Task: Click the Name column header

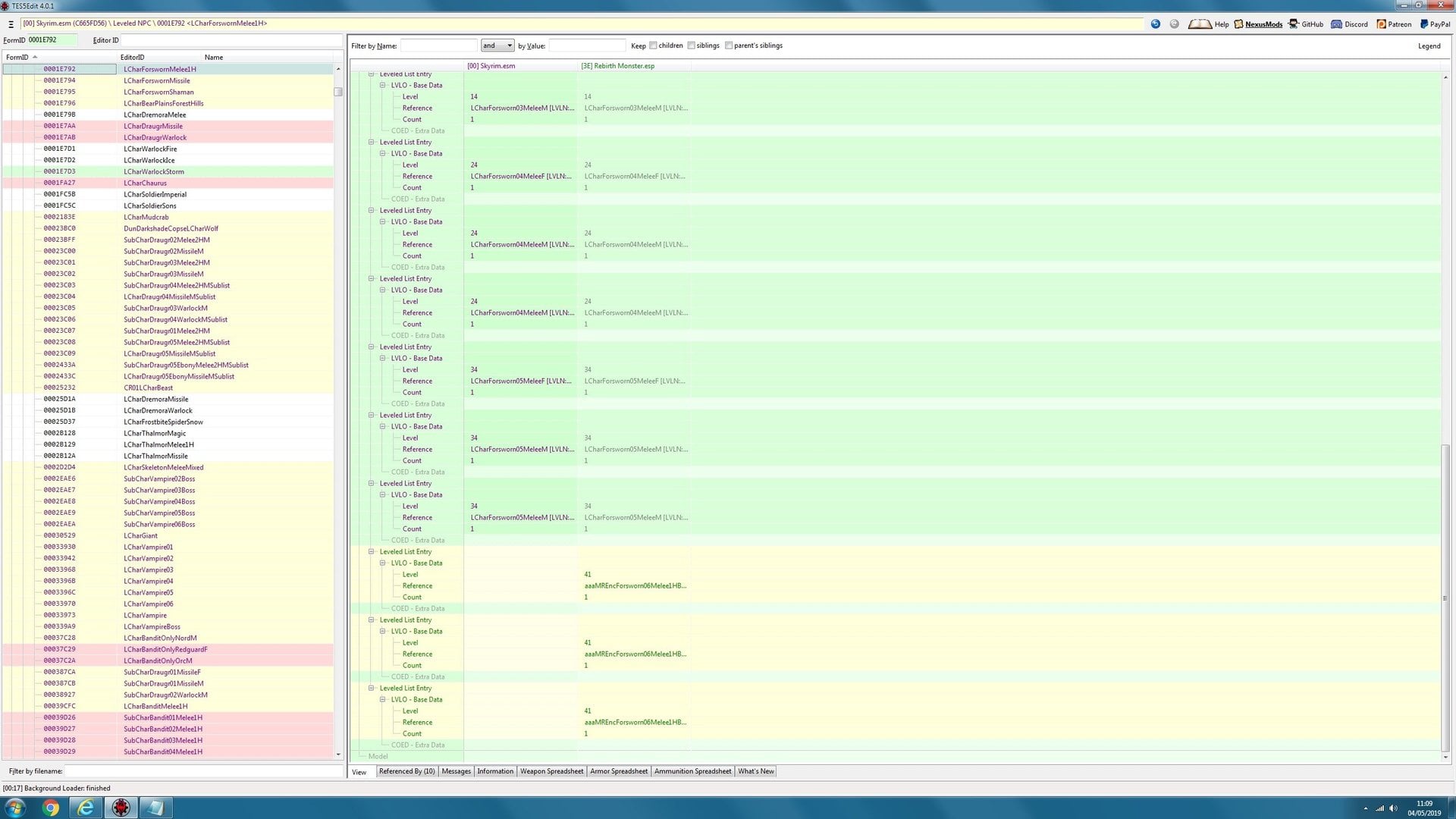Action: (x=268, y=57)
